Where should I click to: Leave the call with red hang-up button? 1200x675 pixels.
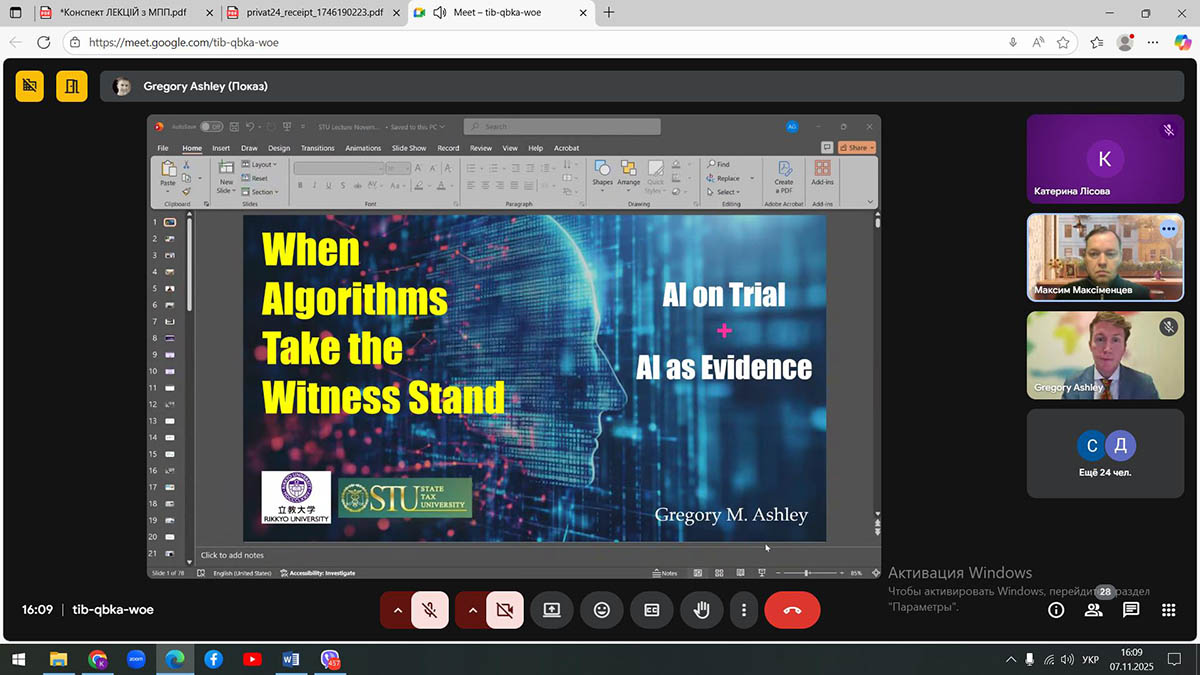pyautogui.click(x=792, y=610)
